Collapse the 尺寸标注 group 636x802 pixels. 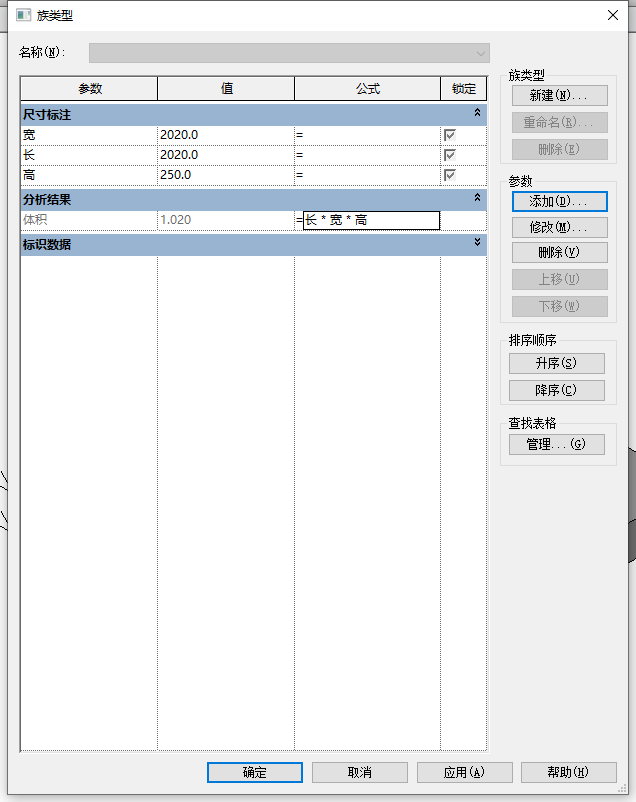(477, 113)
